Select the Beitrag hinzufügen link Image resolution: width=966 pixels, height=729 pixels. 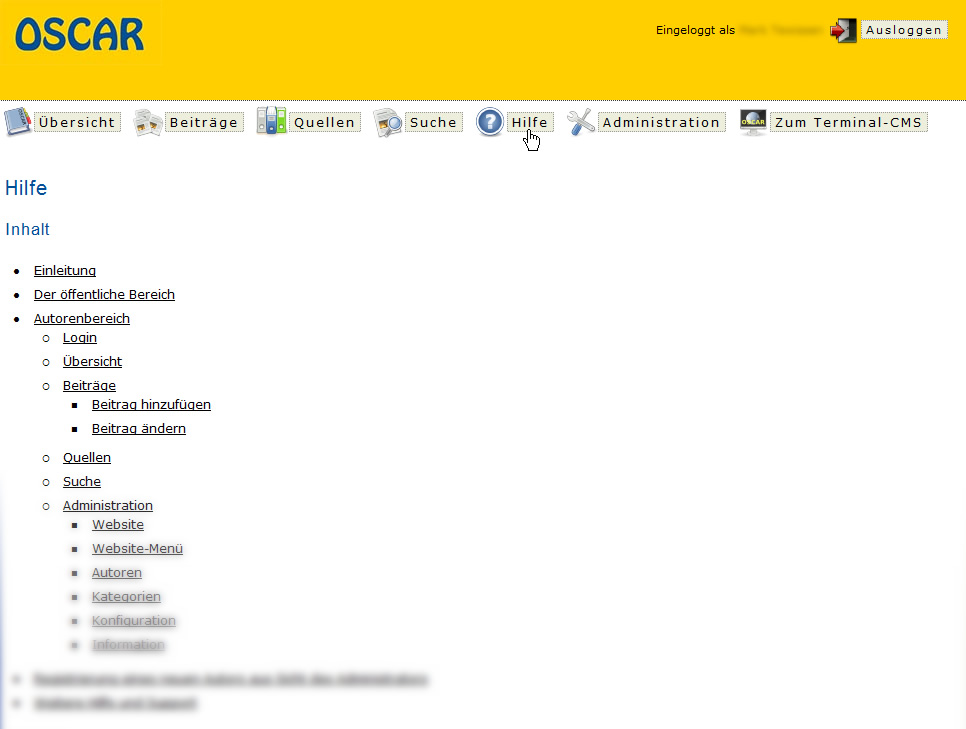(151, 405)
